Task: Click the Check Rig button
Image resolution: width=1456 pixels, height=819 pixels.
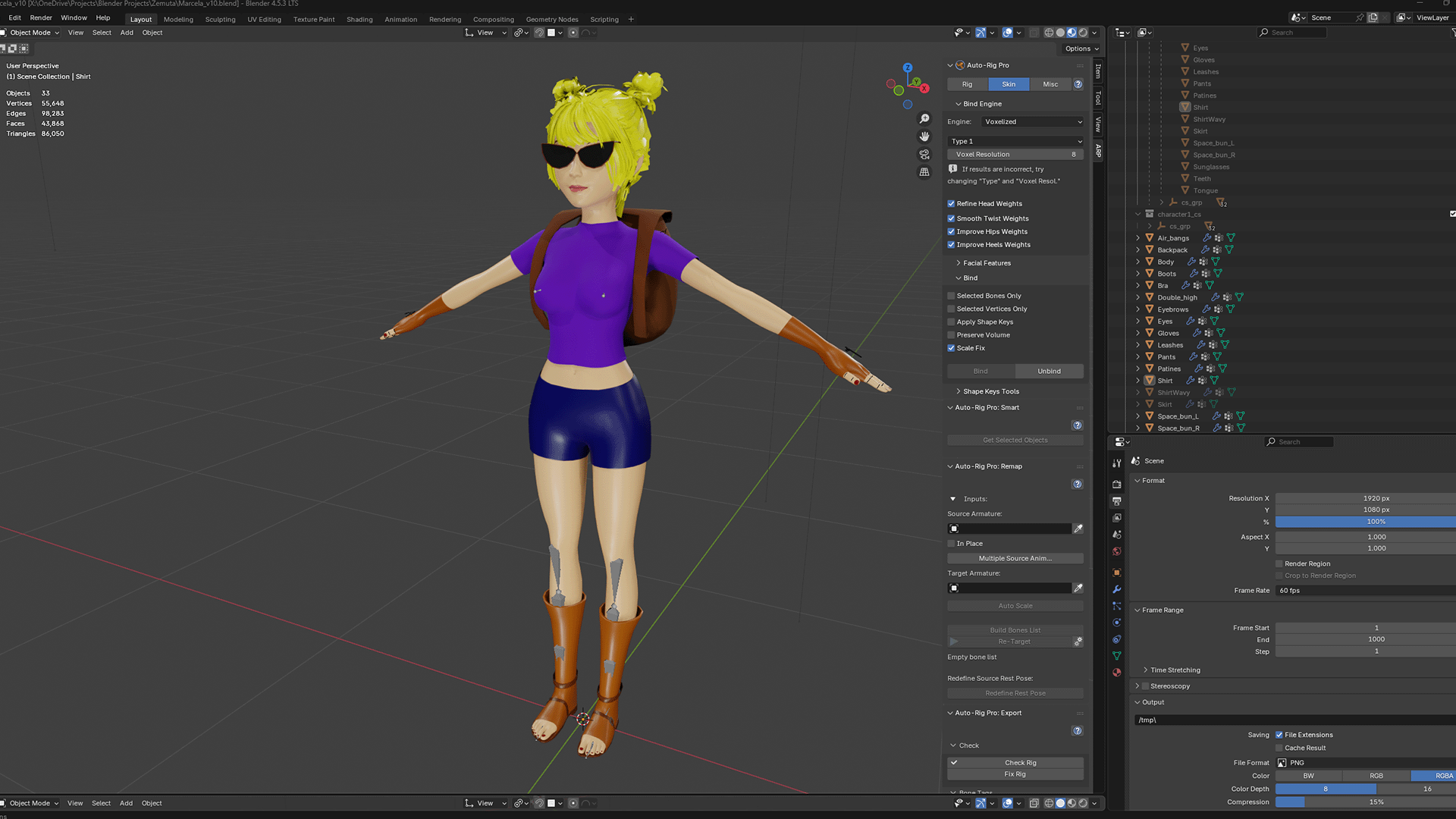Action: click(1020, 762)
